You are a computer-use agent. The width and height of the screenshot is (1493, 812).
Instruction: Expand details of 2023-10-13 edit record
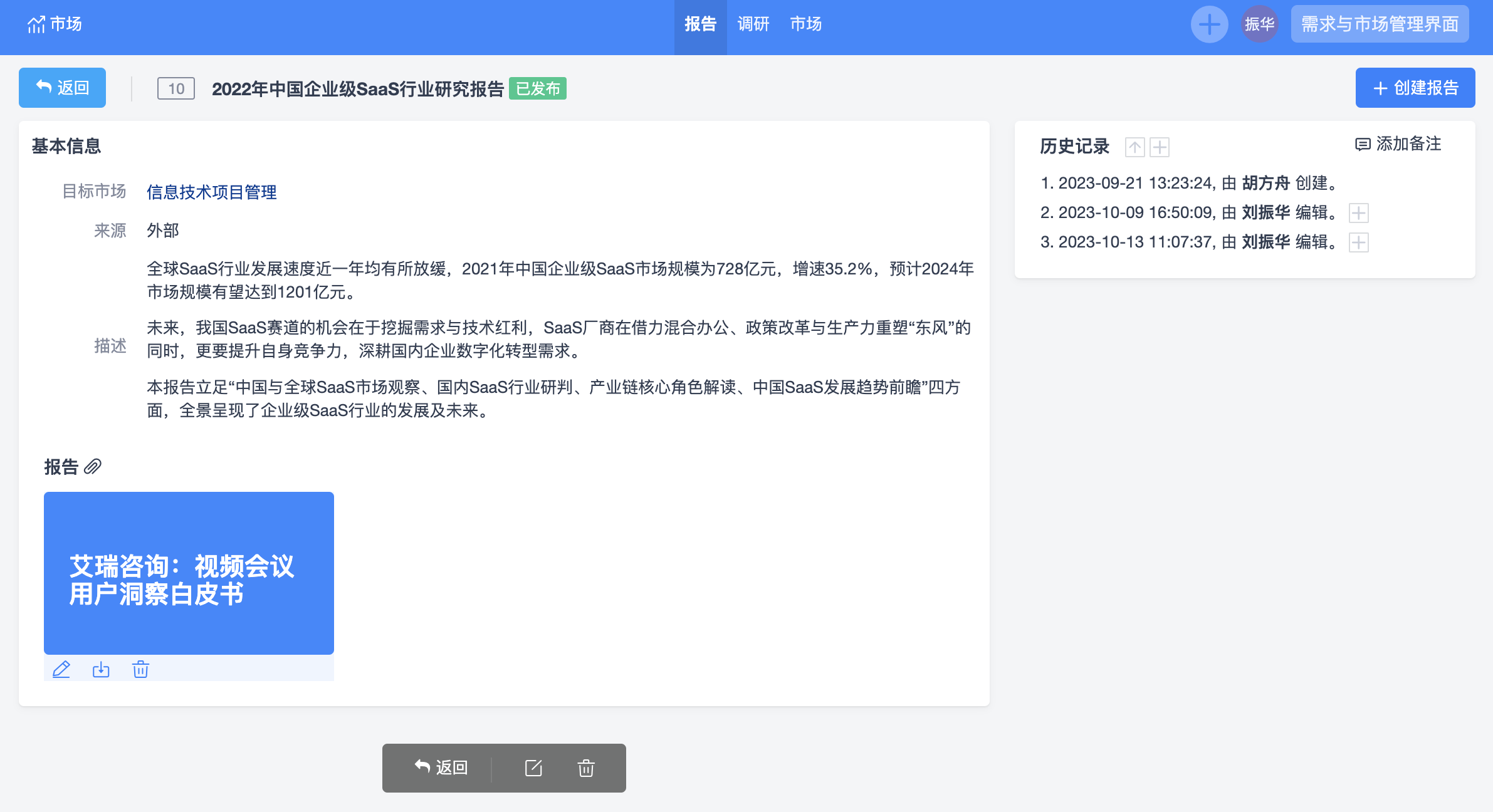1358,242
